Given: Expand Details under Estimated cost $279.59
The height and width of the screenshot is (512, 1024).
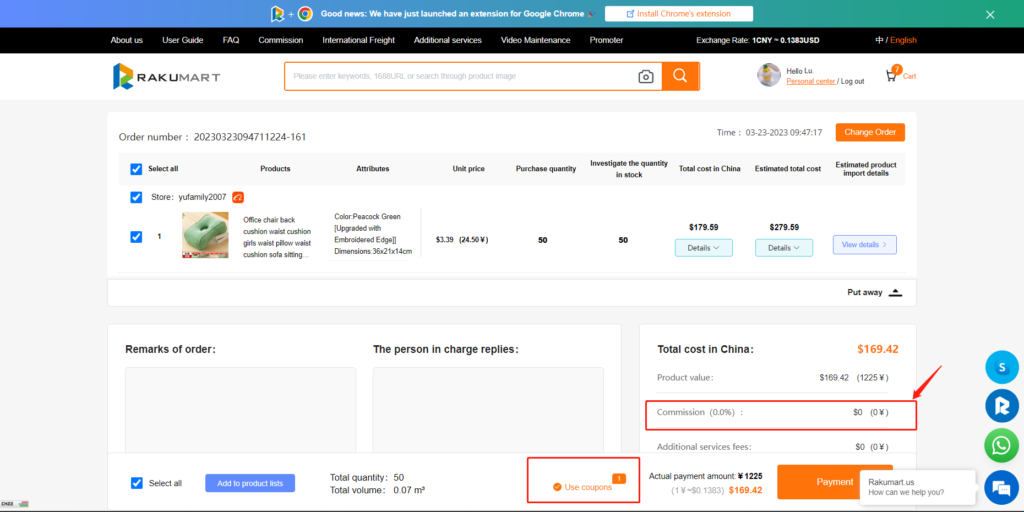Looking at the screenshot, I should click(784, 248).
